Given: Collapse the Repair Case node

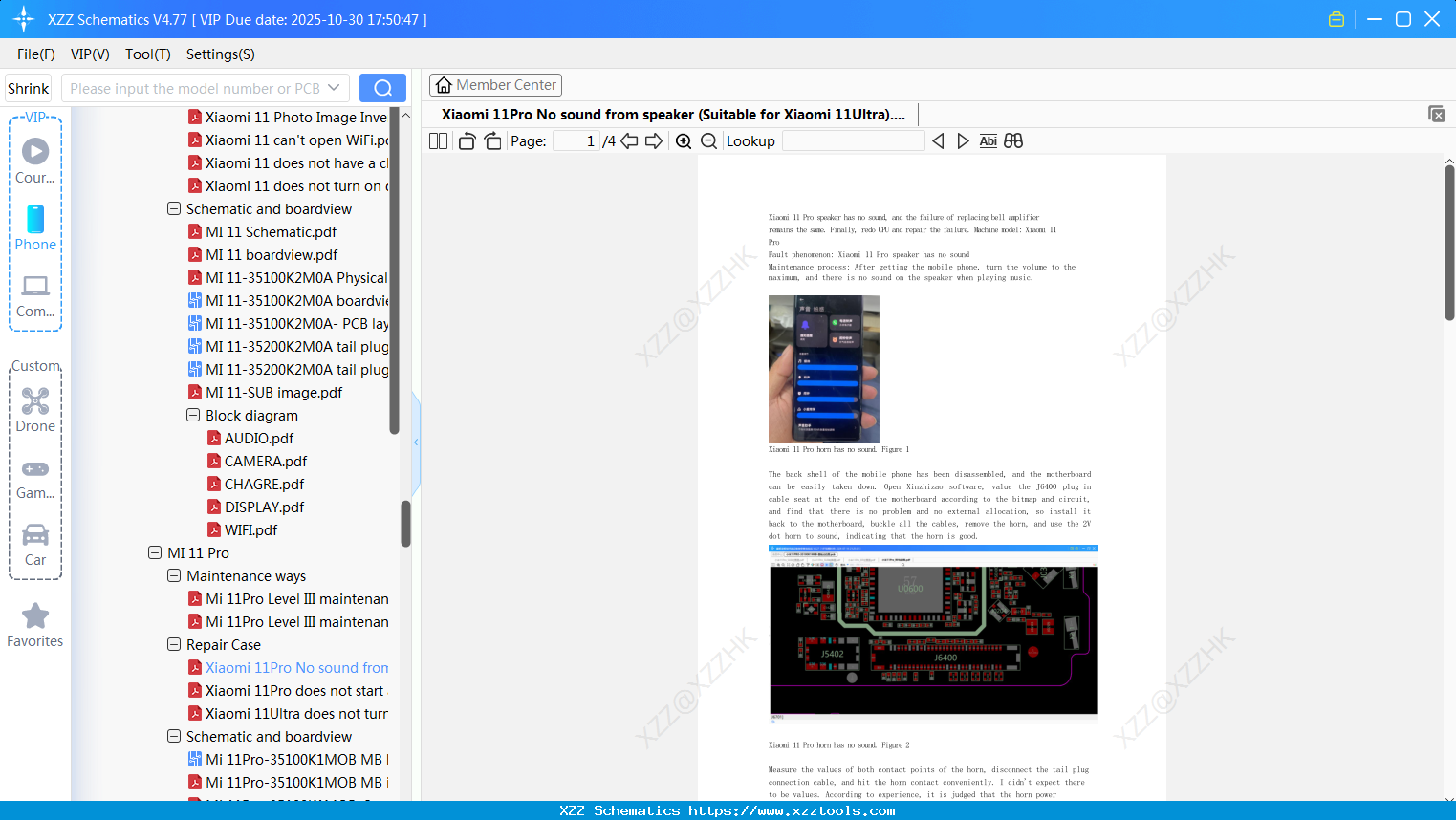Looking at the screenshot, I should click(174, 644).
